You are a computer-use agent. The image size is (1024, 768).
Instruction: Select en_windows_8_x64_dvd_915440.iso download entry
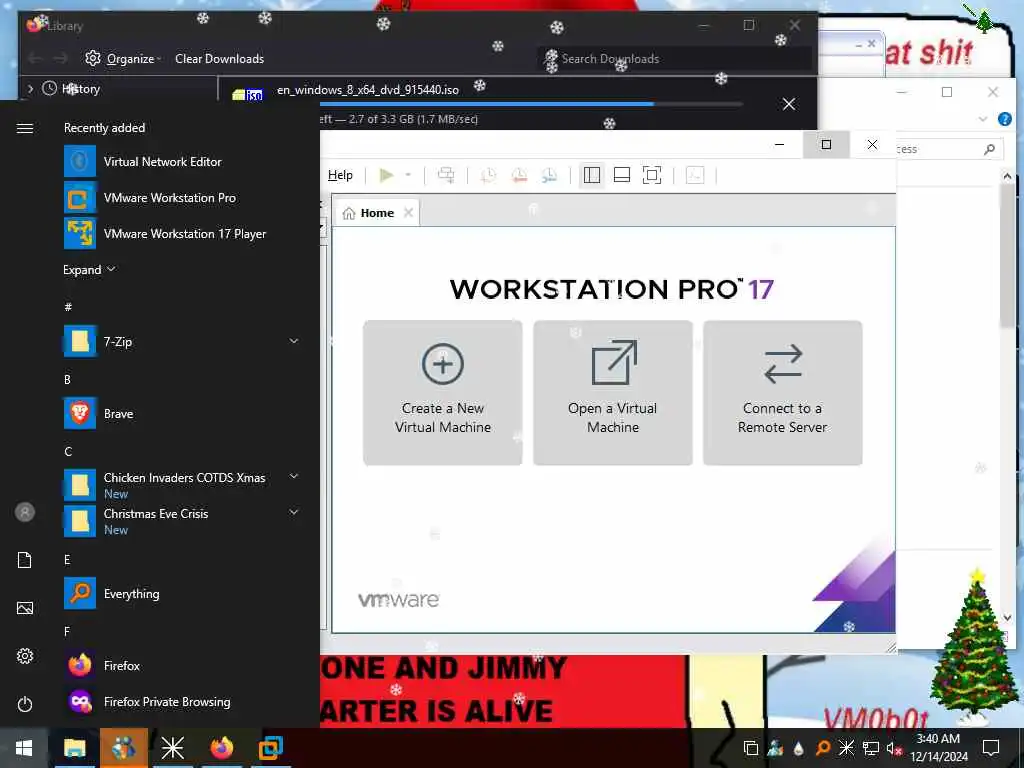coord(368,90)
